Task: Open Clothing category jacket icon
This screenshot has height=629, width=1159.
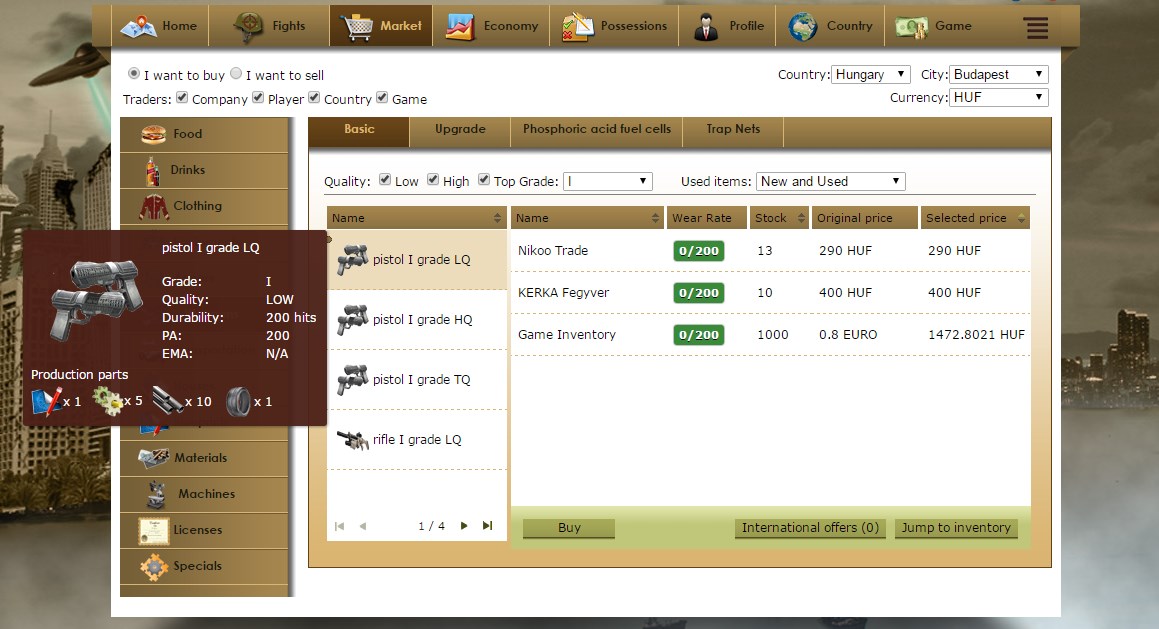Action: coord(154,206)
